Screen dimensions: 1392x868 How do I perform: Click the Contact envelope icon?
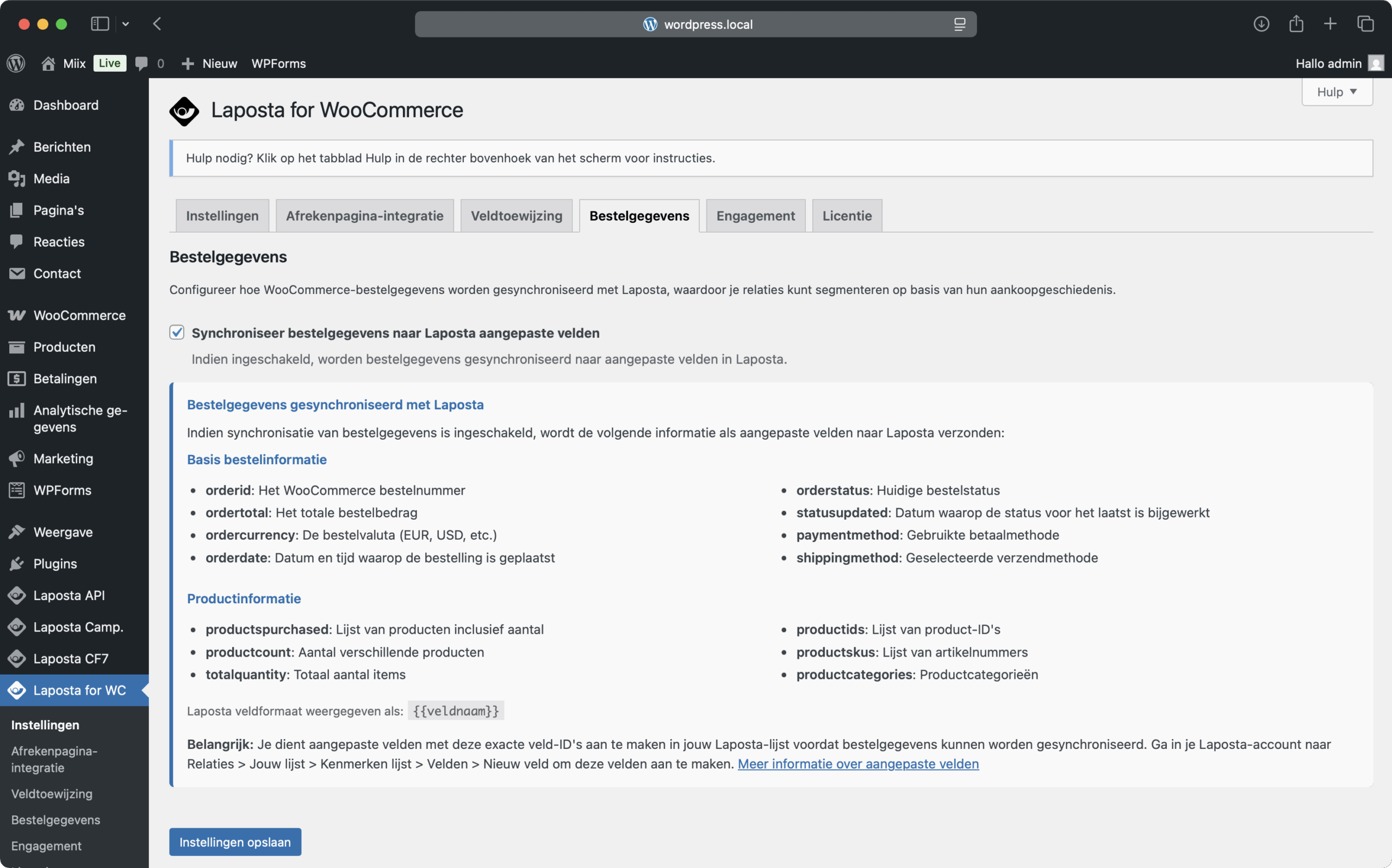coord(17,273)
